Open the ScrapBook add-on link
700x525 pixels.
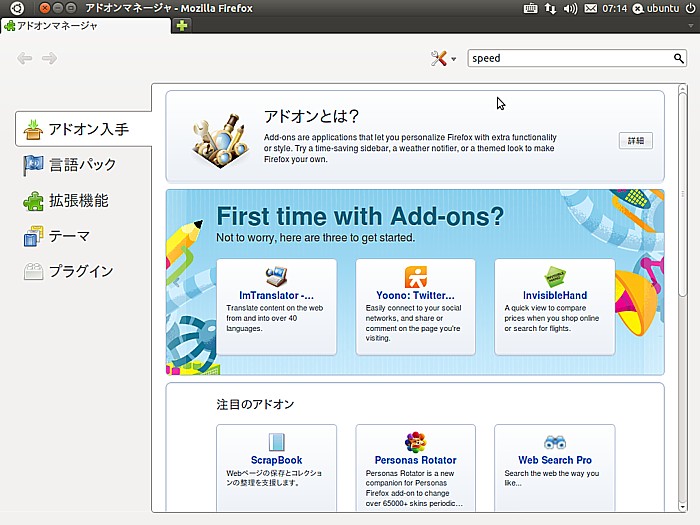[276, 460]
